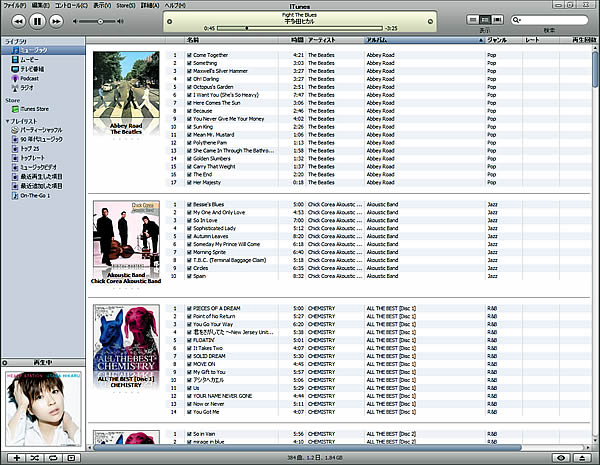The image size is (600, 465).
Task: Uncheck PIECES OF A DREAM checkbox
Action: [x=189, y=308]
